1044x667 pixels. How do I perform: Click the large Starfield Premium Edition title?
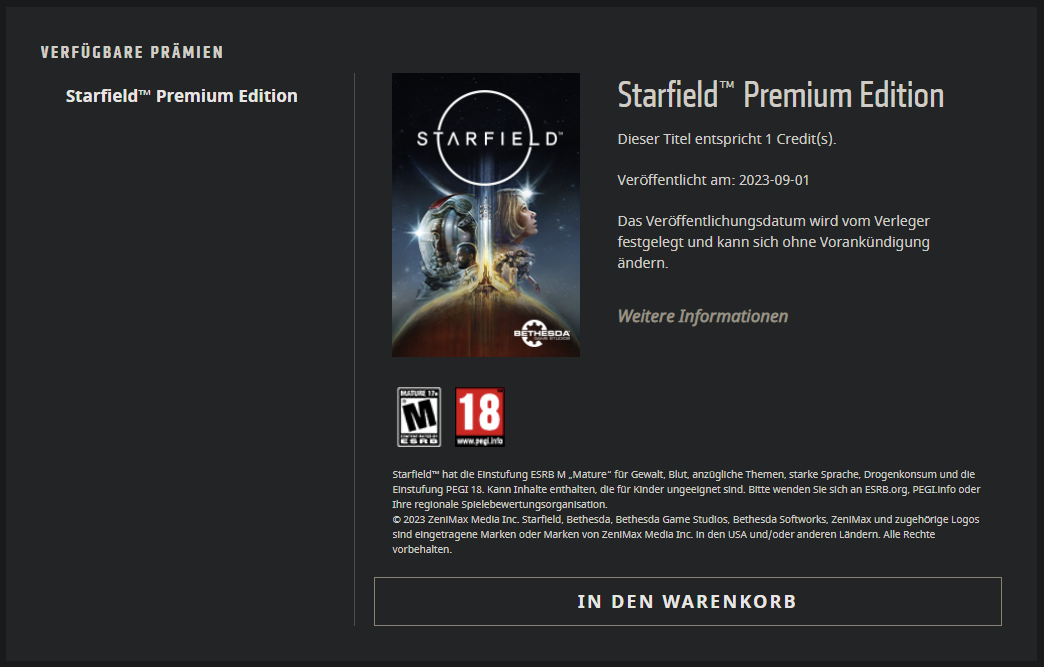pyautogui.click(x=780, y=95)
